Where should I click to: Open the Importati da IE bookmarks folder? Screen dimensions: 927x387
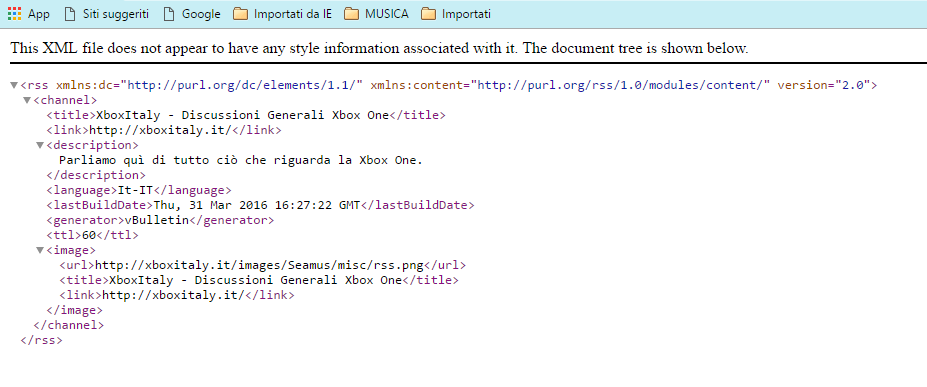(282, 14)
